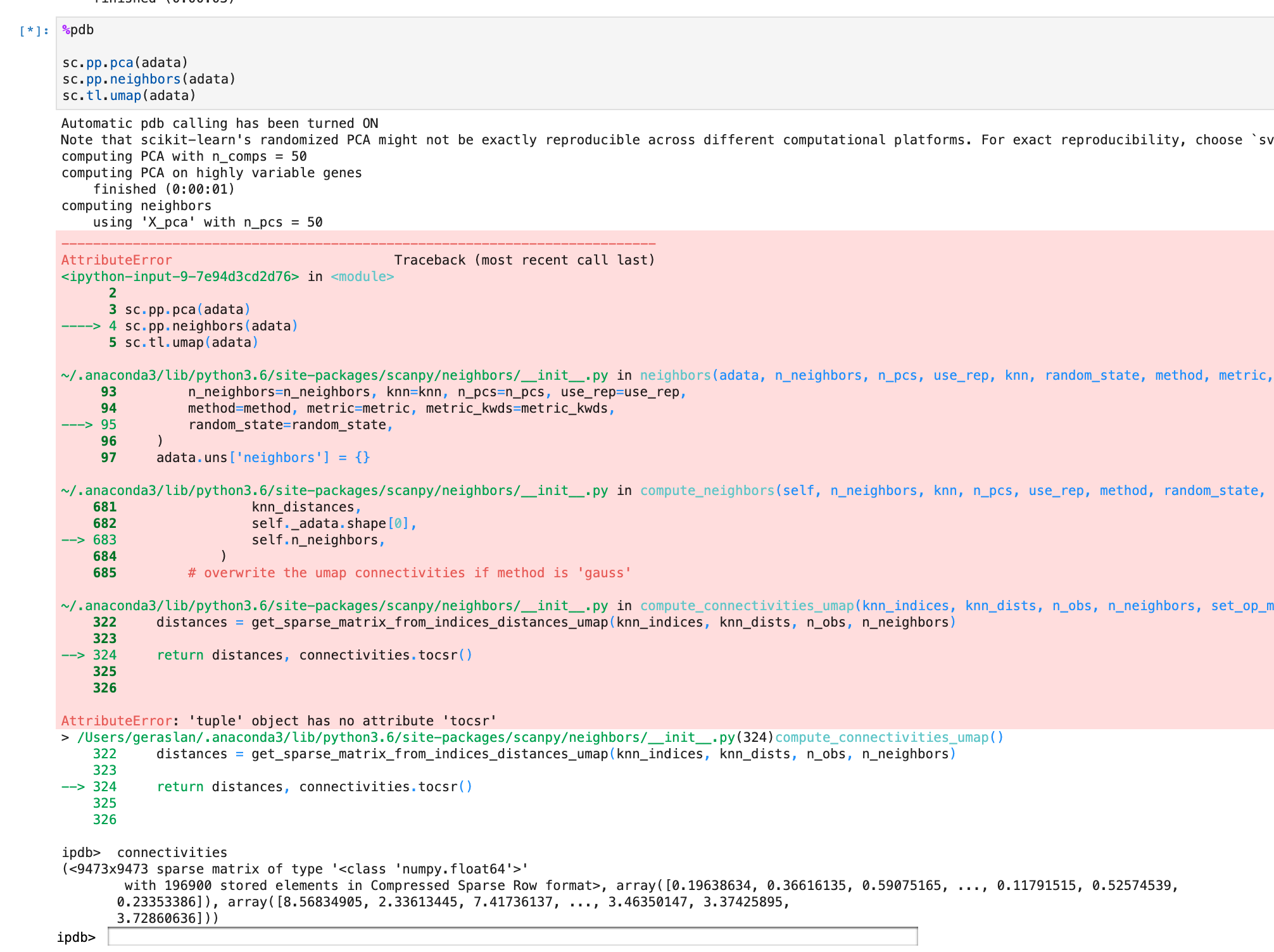
Task: Place cursor on sc.tl.umap(adata) line
Action: [x=128, y=96]
